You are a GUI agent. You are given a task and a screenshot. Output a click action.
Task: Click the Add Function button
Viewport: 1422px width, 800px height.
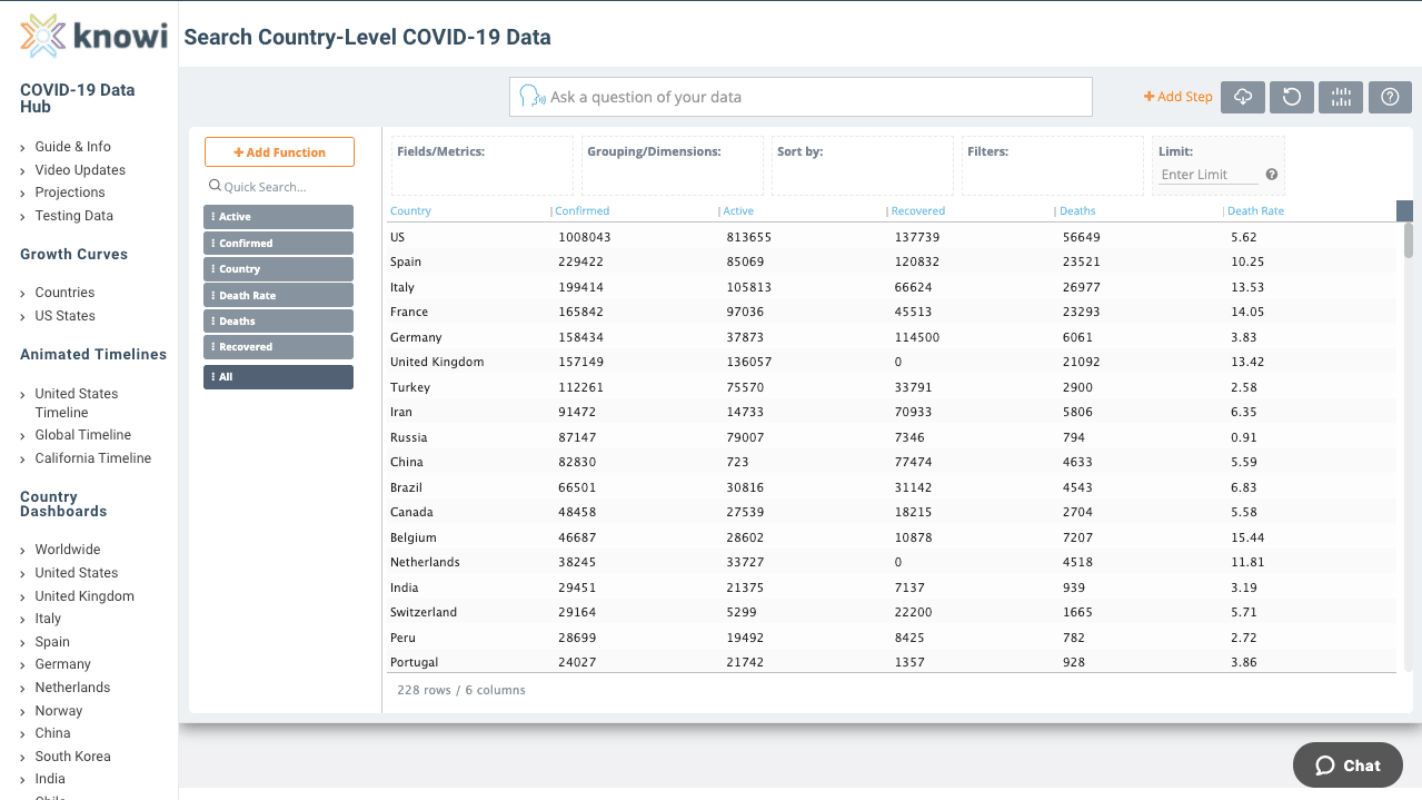coord(279,152)
